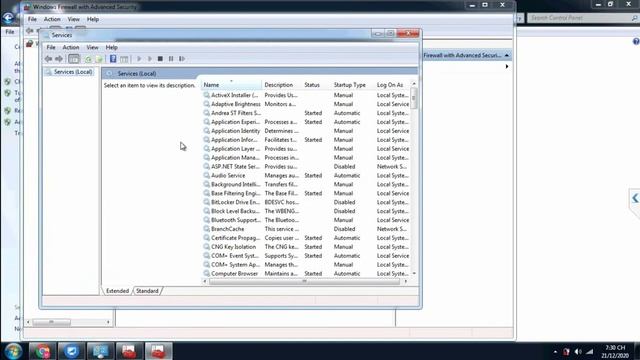The height and width of the screenshot is (360, 640).
Task: Refresh the Services list via toolbar icon
Action: (88, 59)
